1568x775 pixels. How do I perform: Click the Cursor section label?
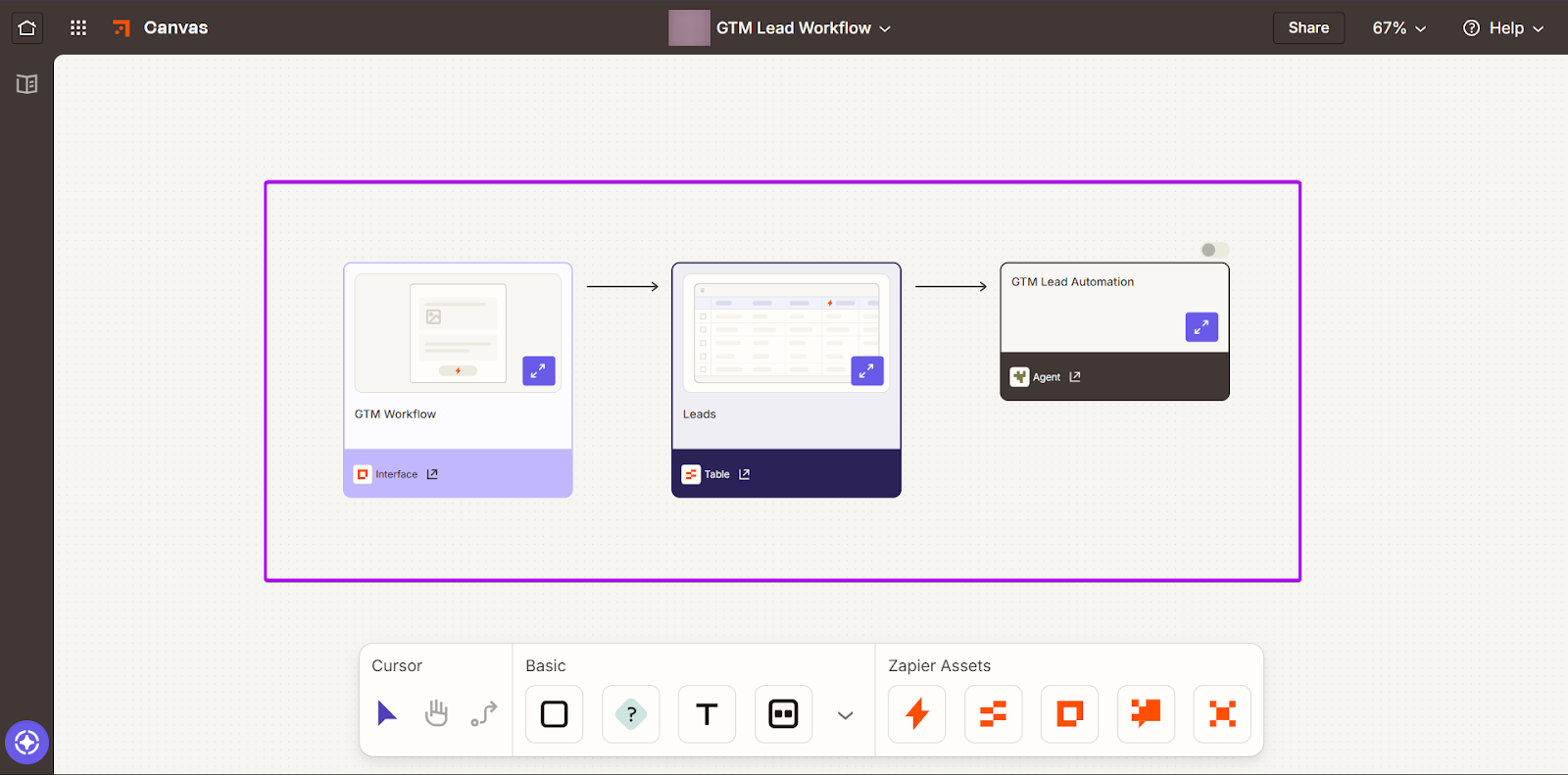pyautogui.click(x=397, y=665)
